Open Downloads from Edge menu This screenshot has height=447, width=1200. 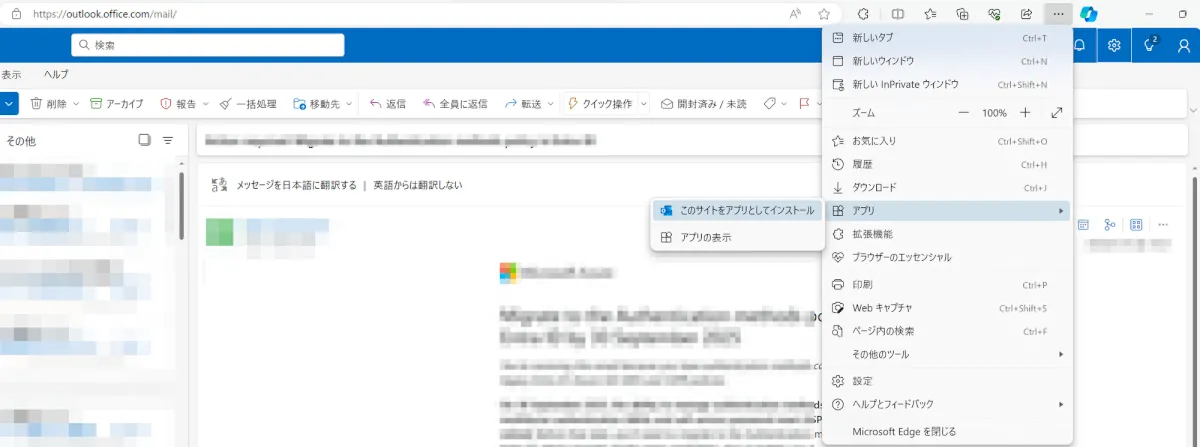pos(946,187)
